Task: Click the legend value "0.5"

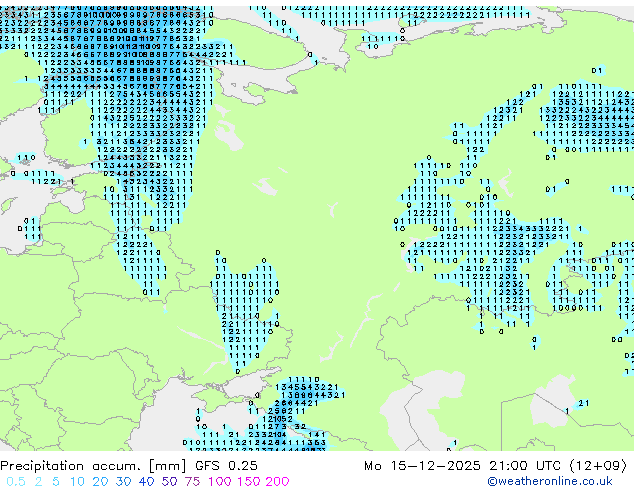Action: click(x=16, y=482)
